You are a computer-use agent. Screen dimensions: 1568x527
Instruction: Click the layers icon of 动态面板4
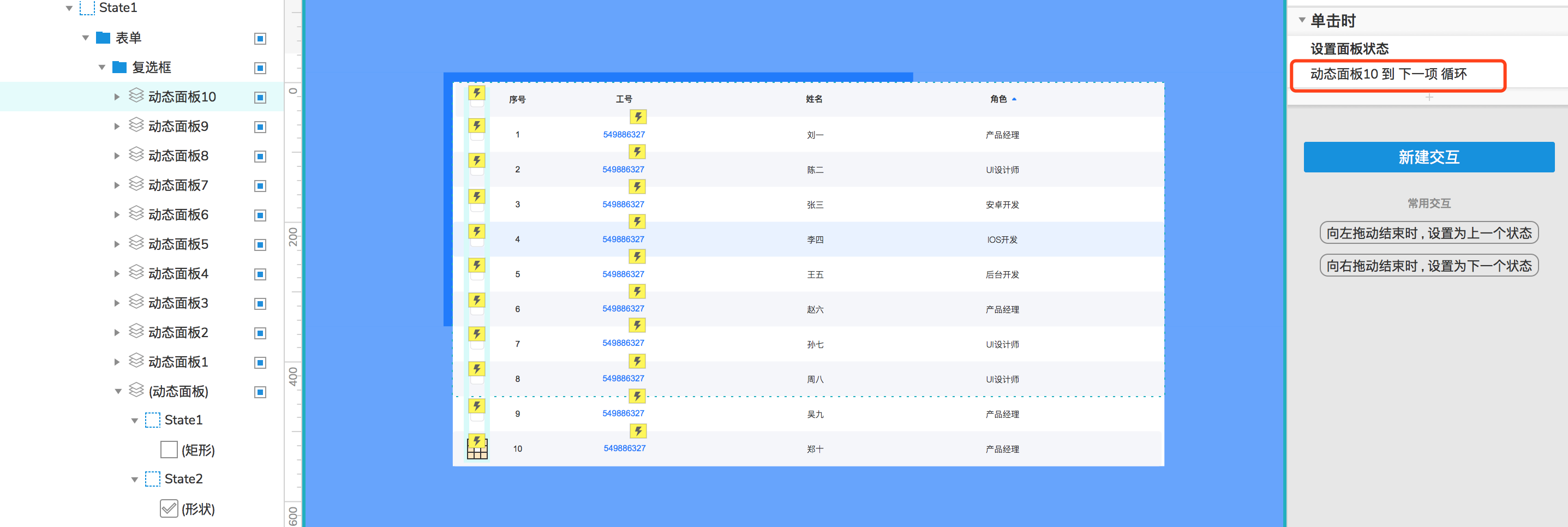coord(136,272)
